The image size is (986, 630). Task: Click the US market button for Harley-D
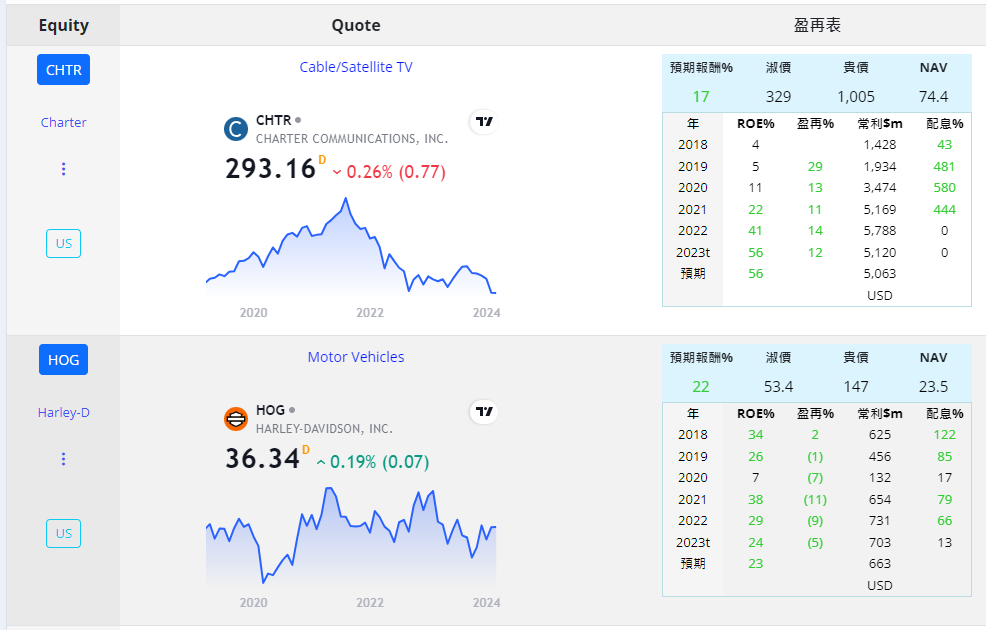(x=64, y=533)
